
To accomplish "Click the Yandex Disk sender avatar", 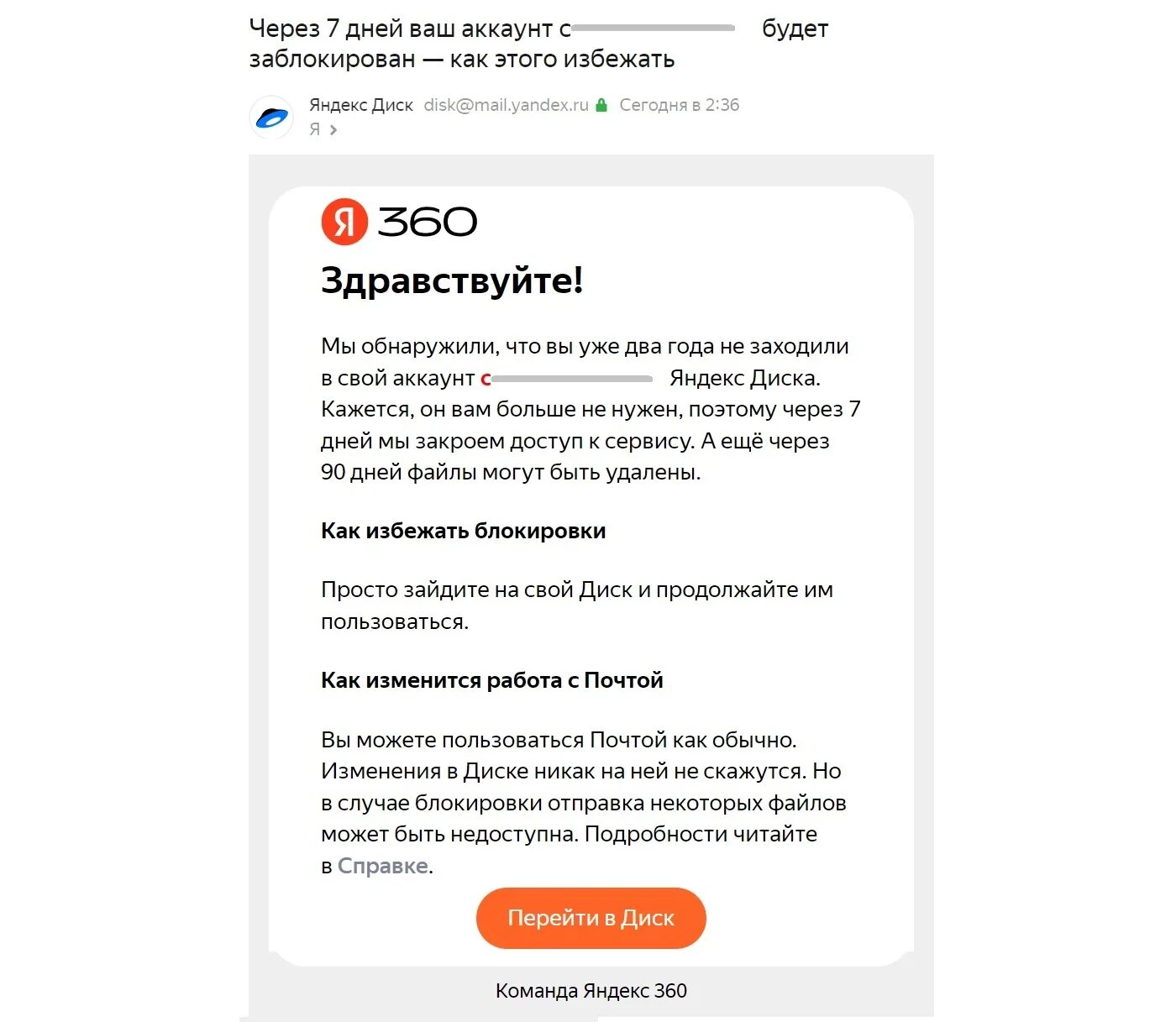I will point(271,118).
